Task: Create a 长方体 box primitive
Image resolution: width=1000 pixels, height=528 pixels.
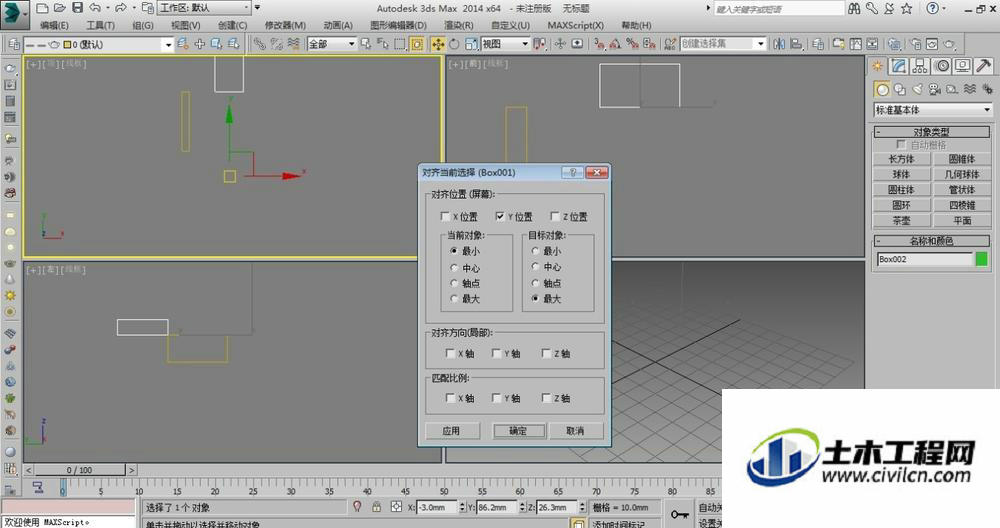Action: [x=901, y=159]
